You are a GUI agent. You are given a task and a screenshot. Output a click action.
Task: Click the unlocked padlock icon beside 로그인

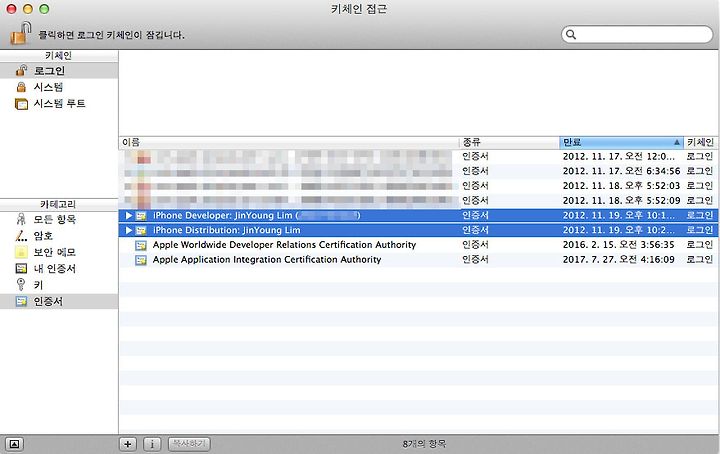point(21,70)
